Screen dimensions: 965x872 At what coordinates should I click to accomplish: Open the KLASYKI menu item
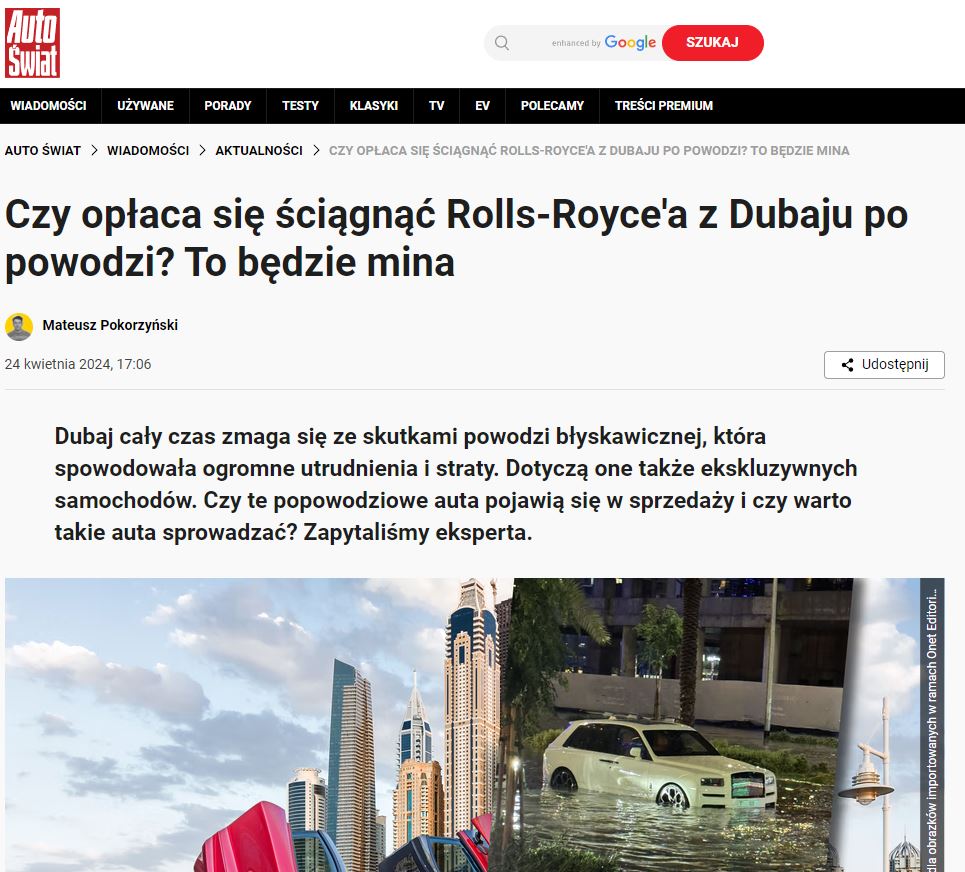click(x=374, y=106)
